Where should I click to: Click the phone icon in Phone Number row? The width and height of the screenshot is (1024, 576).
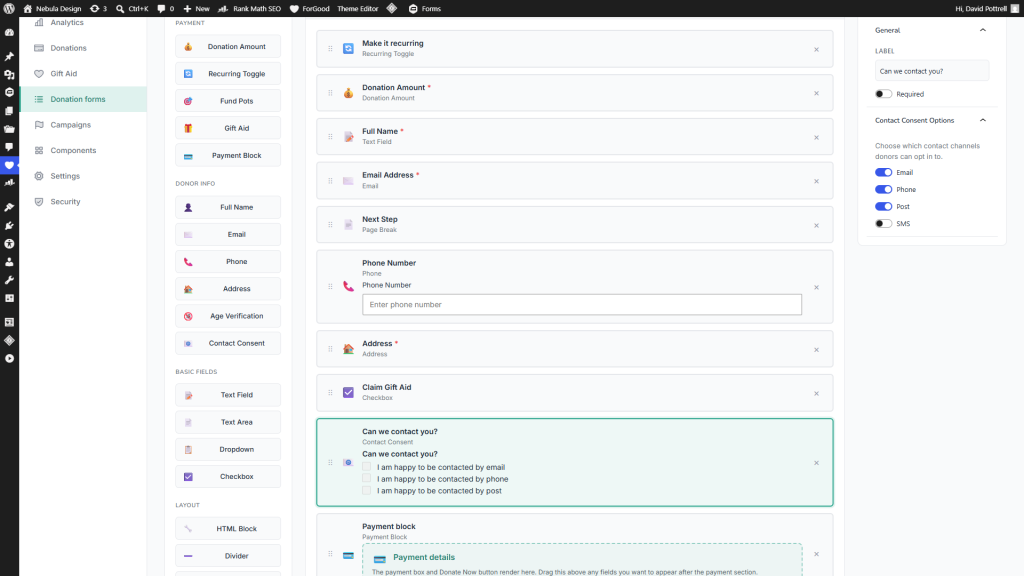[348, 286]
